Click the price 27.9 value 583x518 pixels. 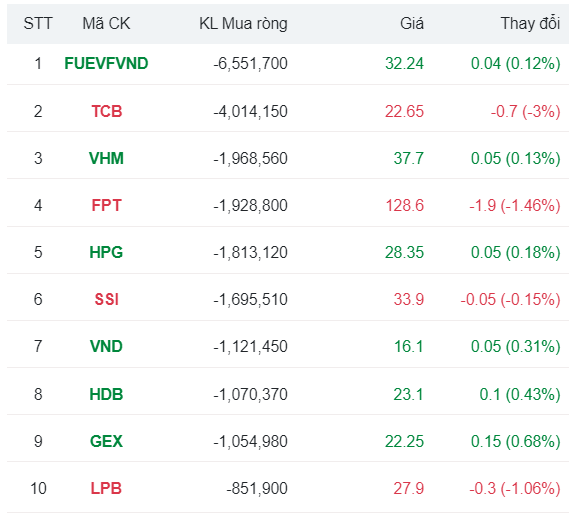[x=409, y=488]
